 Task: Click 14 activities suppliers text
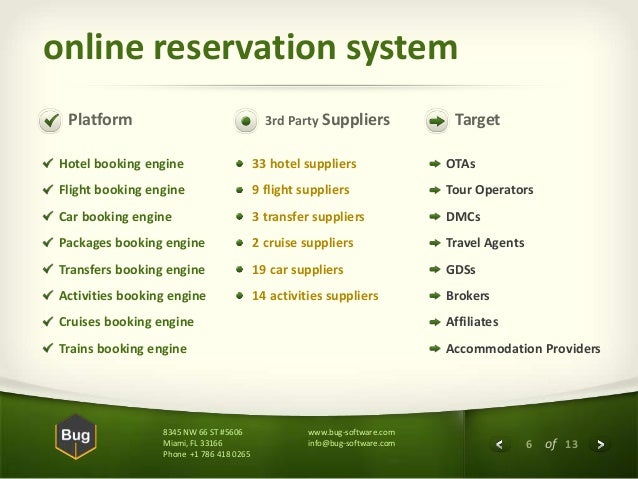(315, 295)
